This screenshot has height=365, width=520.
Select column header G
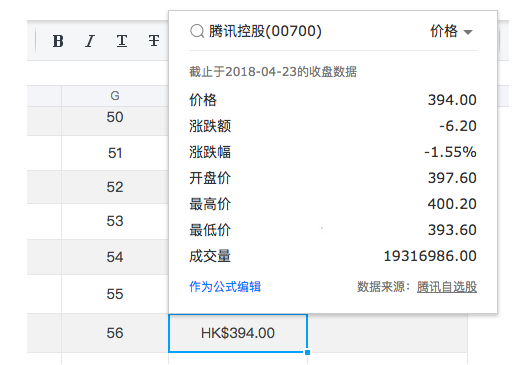point(115,96)
